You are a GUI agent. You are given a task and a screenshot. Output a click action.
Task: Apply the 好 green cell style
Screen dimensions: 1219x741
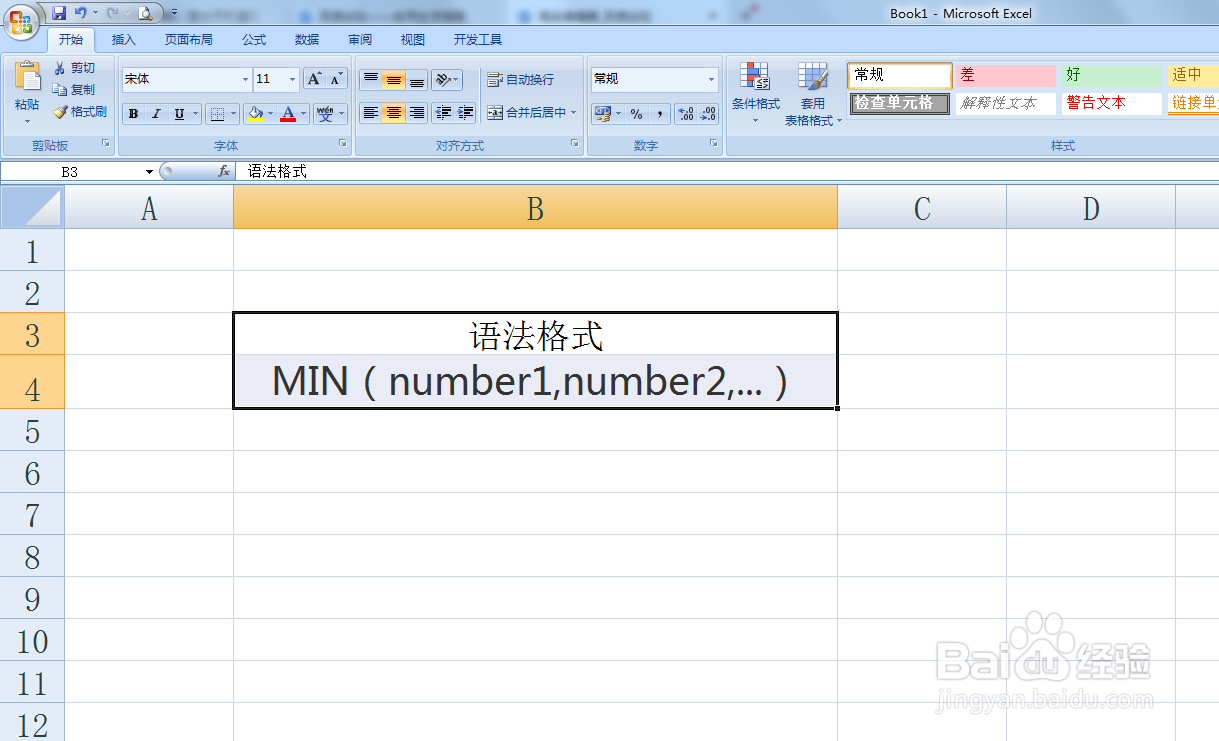[1112, 75]
